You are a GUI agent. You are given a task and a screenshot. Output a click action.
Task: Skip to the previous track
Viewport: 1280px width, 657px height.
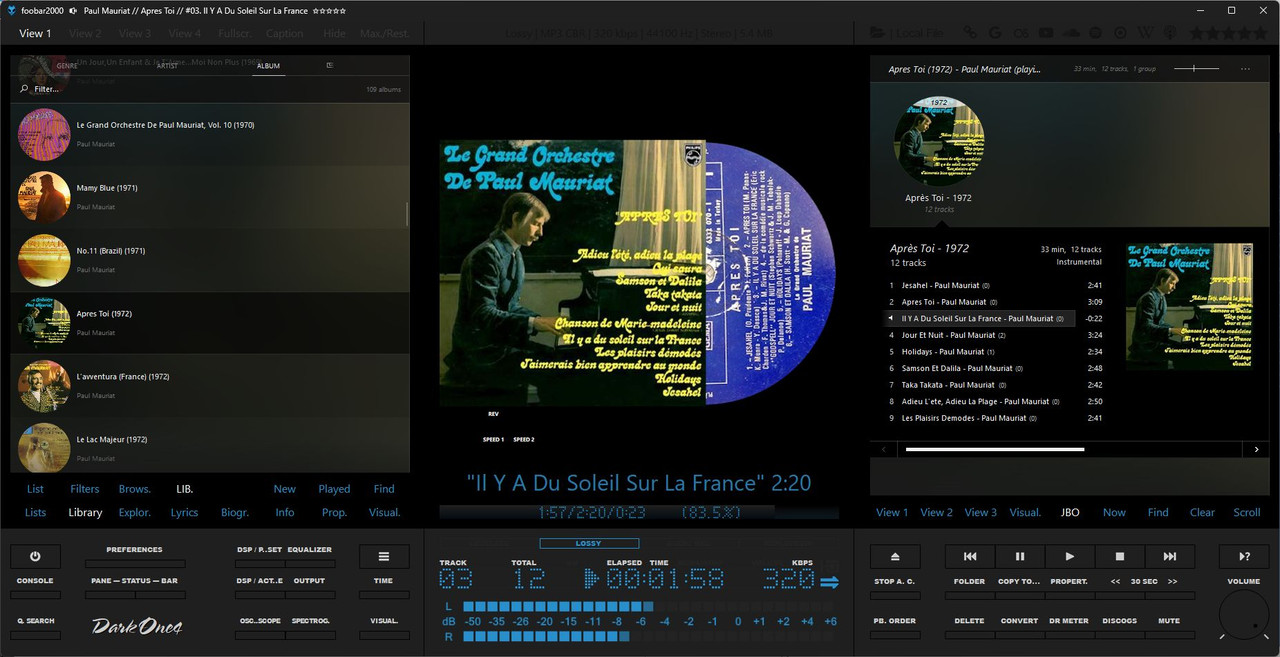970,556
